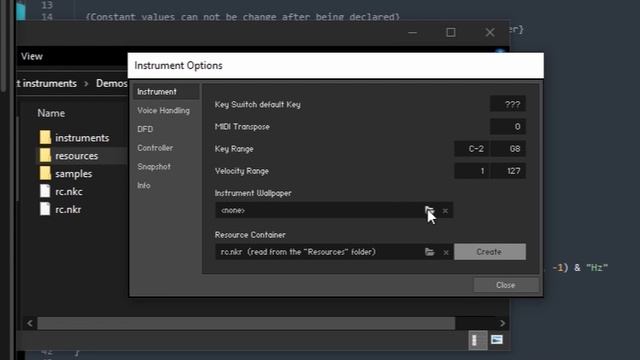Select the "rc.nkr" file name
Screen dimensions: 640x360
click(68, 210)
